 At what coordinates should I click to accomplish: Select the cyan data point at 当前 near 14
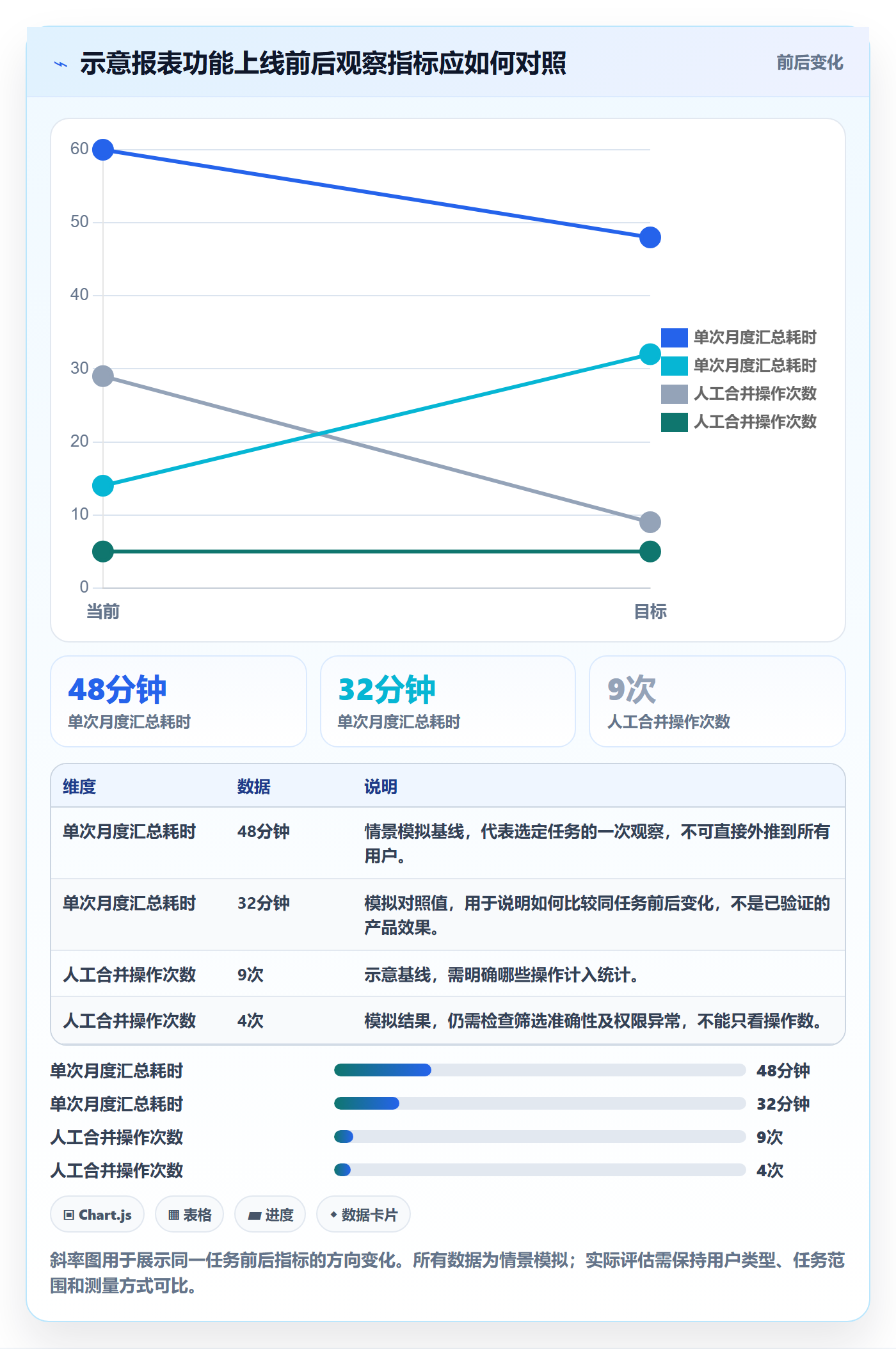pos(103,486)
